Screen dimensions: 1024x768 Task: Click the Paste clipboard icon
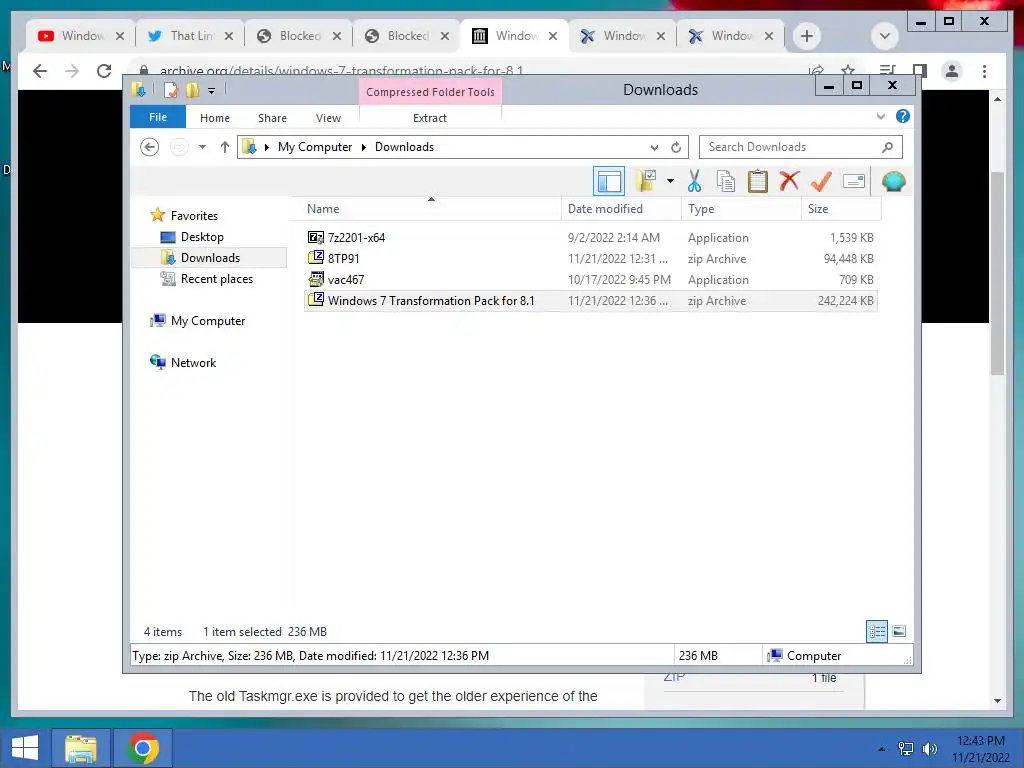[758, 181]
